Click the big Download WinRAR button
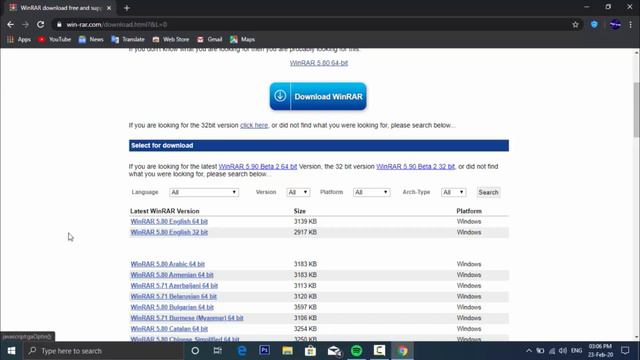Screen dimensions: 640x360 [318, 96]
